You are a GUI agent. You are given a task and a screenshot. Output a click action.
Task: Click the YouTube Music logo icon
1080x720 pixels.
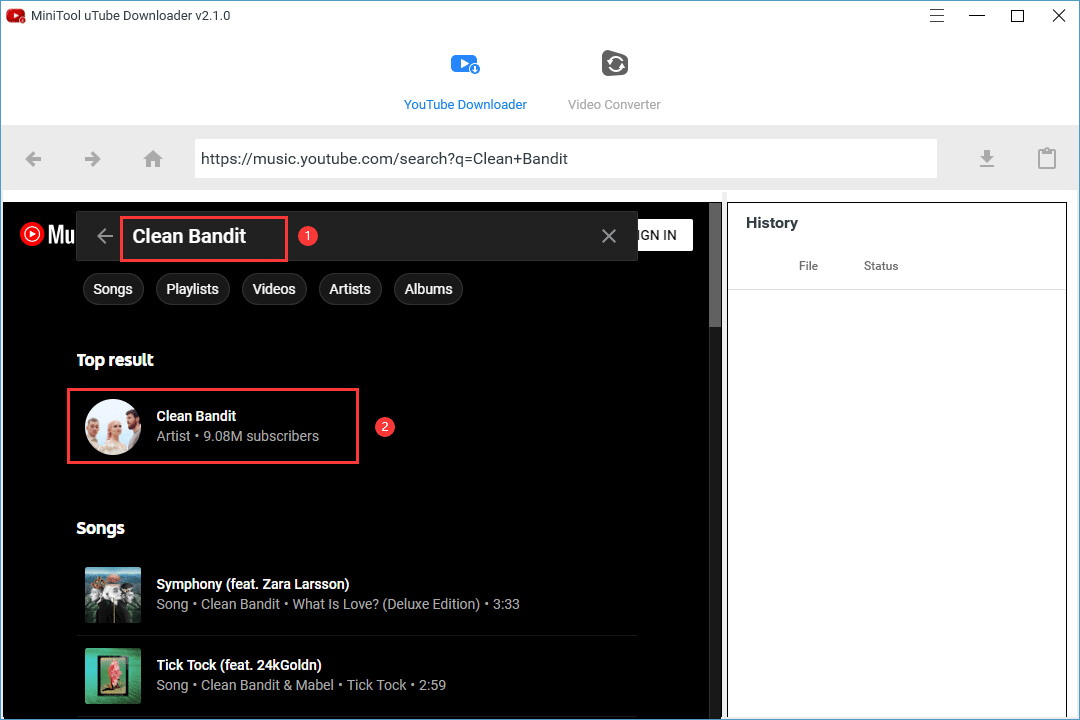click(x=31, y=234)
